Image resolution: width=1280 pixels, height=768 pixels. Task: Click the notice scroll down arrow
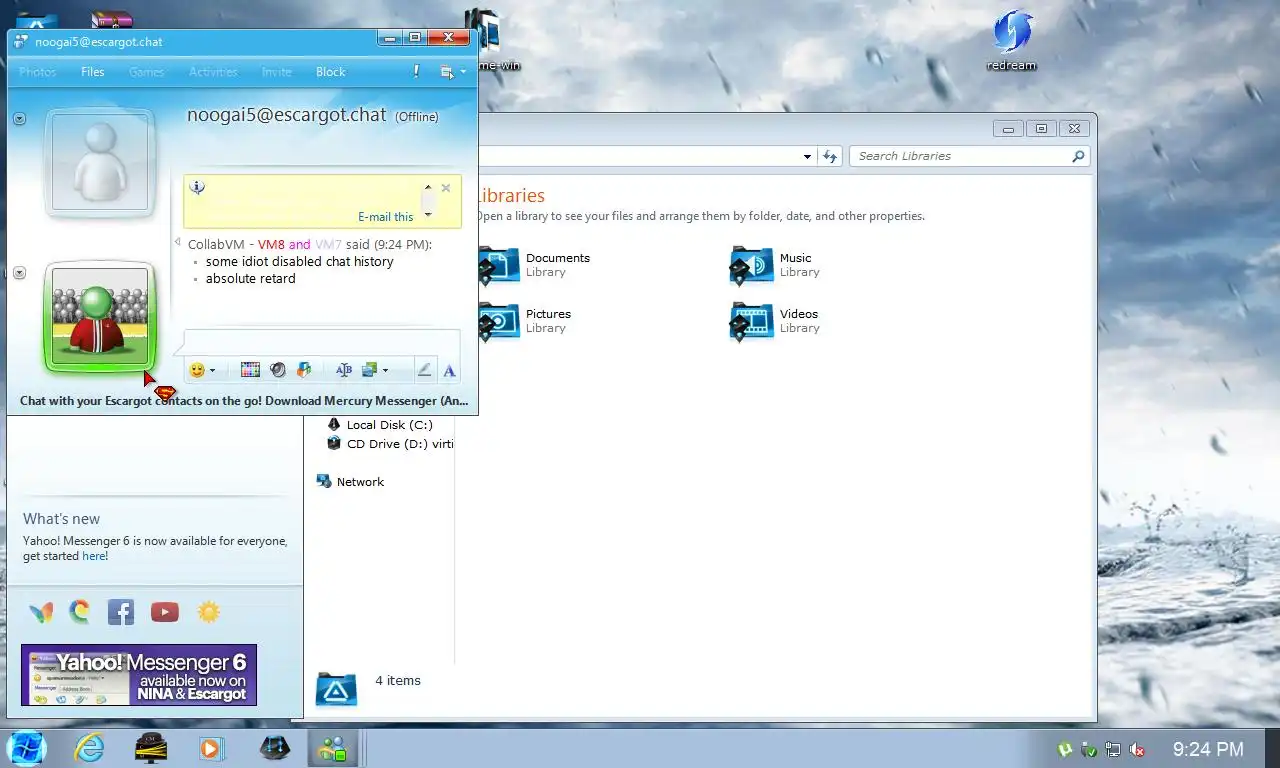(428, 214)
